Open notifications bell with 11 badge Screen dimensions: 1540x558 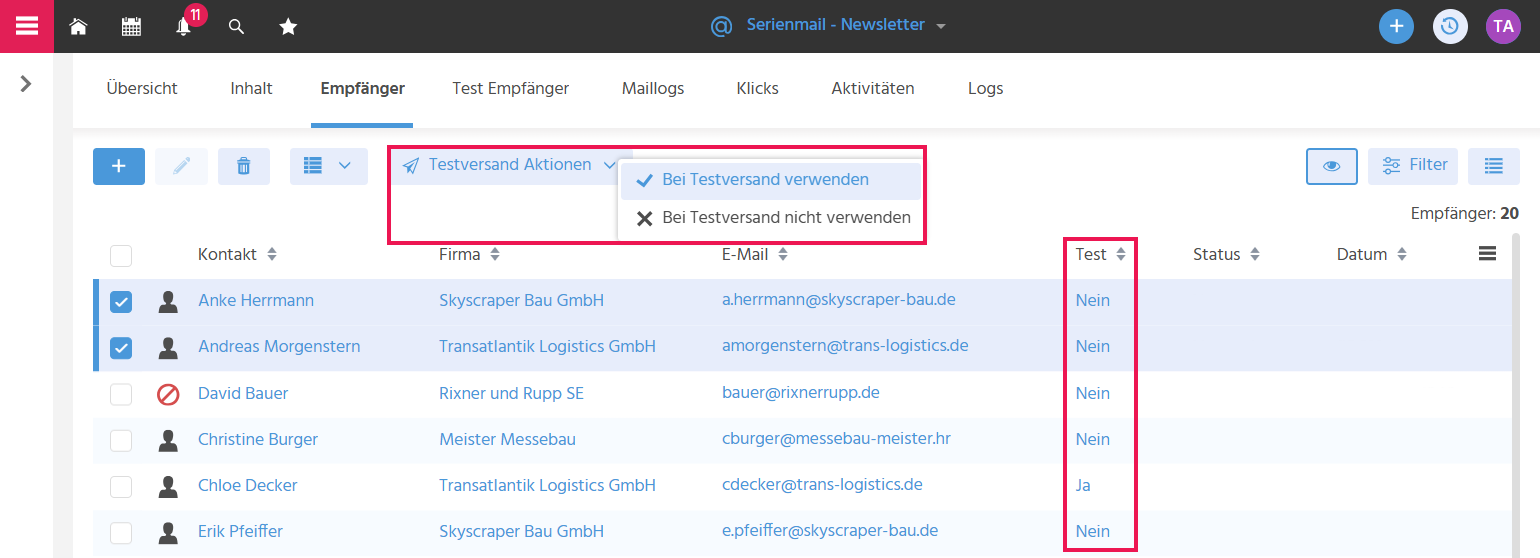point(184,26)
